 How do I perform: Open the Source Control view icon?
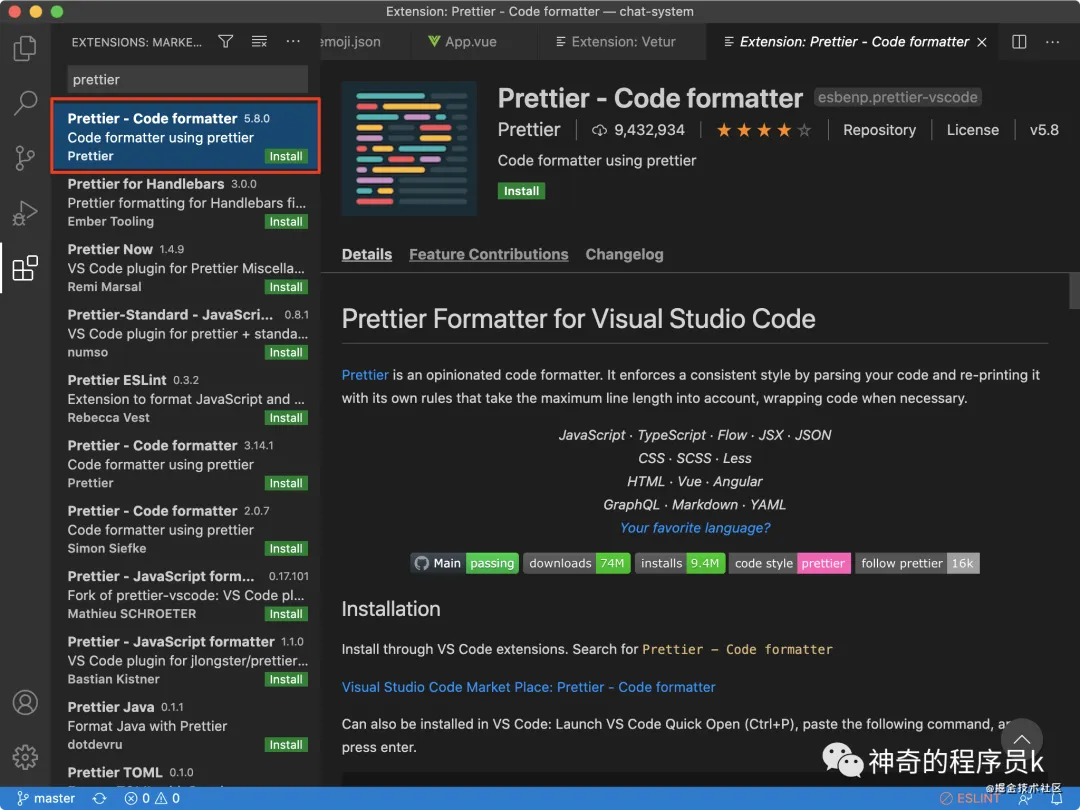click(25, 157)
